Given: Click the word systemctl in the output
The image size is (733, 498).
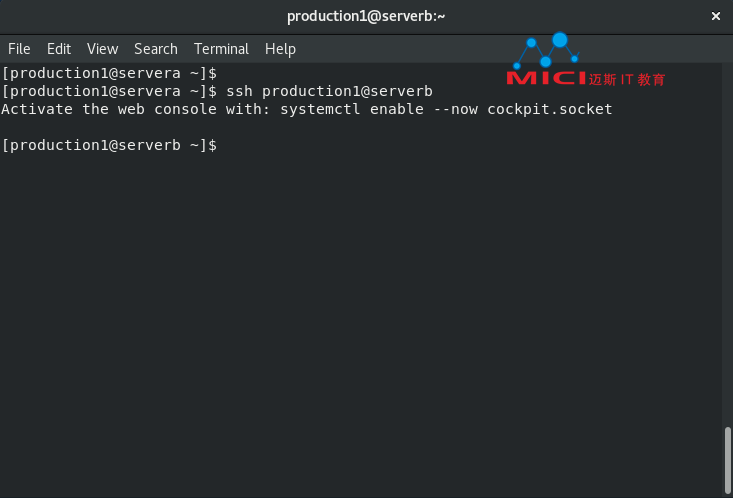Looking at the screenshot, I should pos(320,109).
